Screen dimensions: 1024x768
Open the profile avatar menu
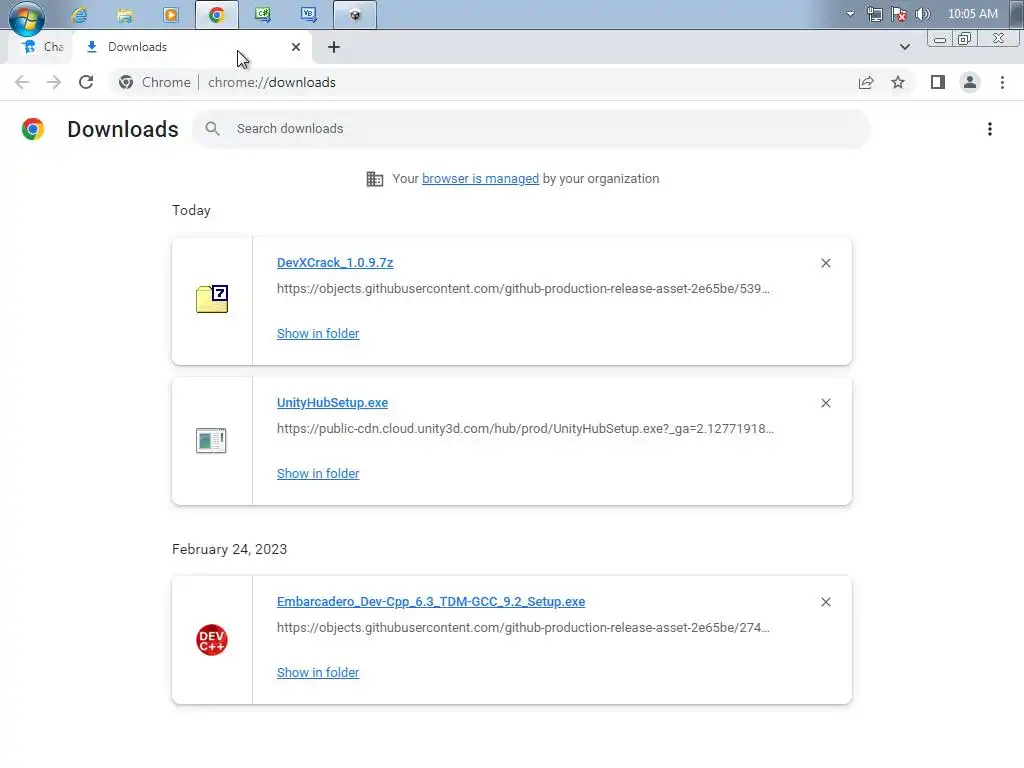click(x=970, y=82)
